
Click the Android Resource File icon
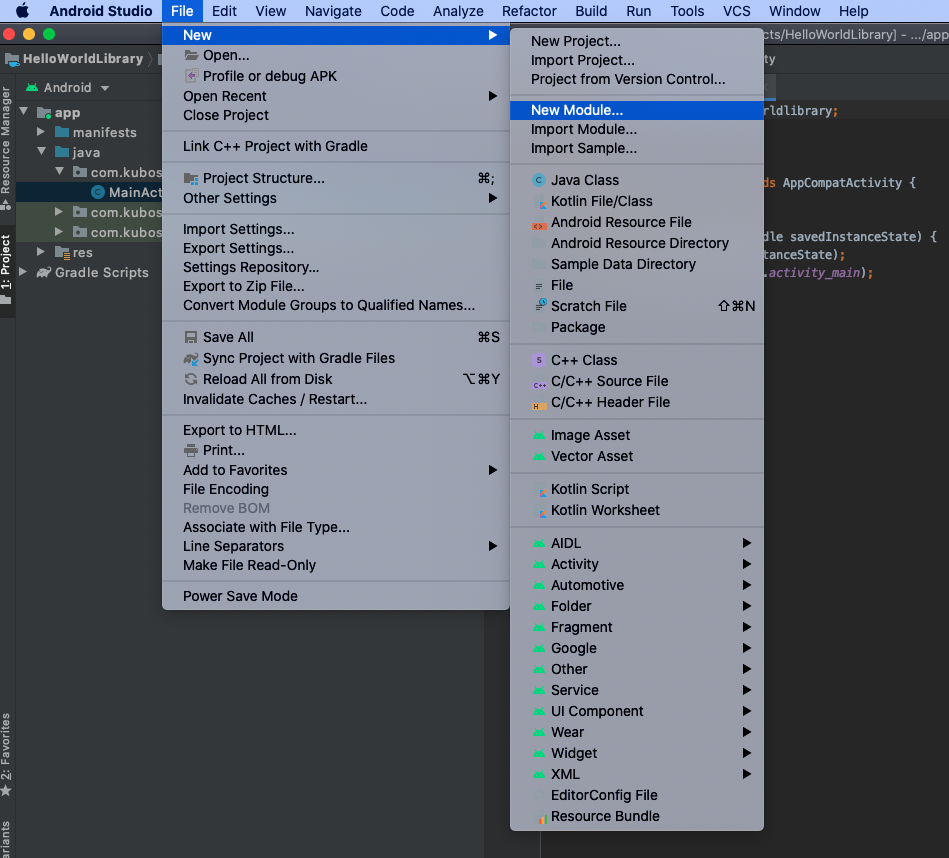[x=539, y=223]
